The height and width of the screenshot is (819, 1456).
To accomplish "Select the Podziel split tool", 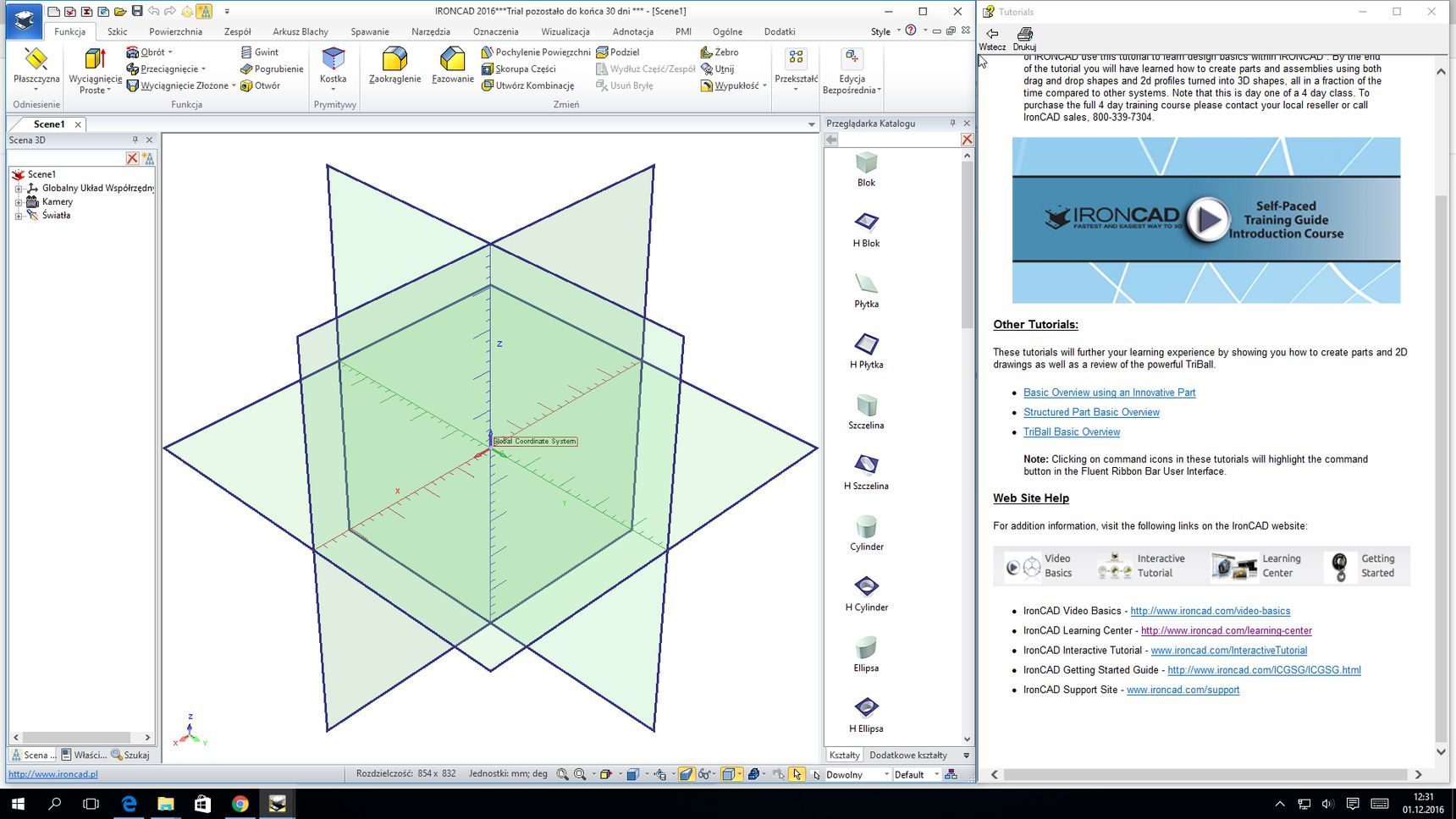I will (x=617, y=52).
